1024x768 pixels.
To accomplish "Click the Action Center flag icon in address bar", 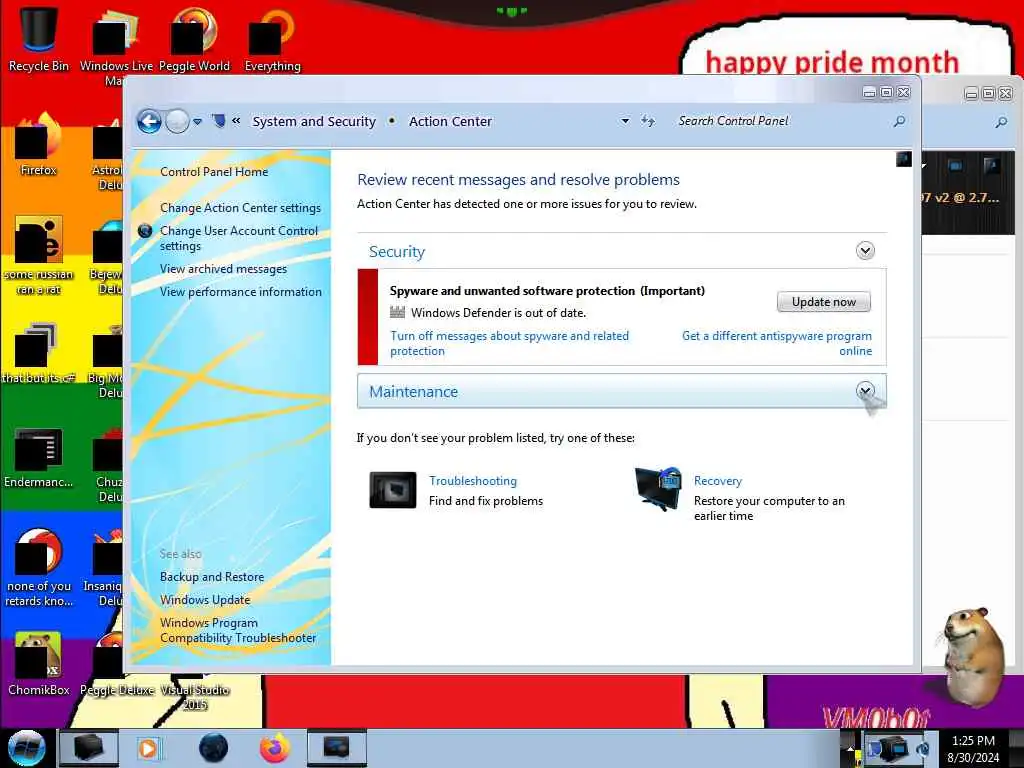I will [x=219, y=121].
